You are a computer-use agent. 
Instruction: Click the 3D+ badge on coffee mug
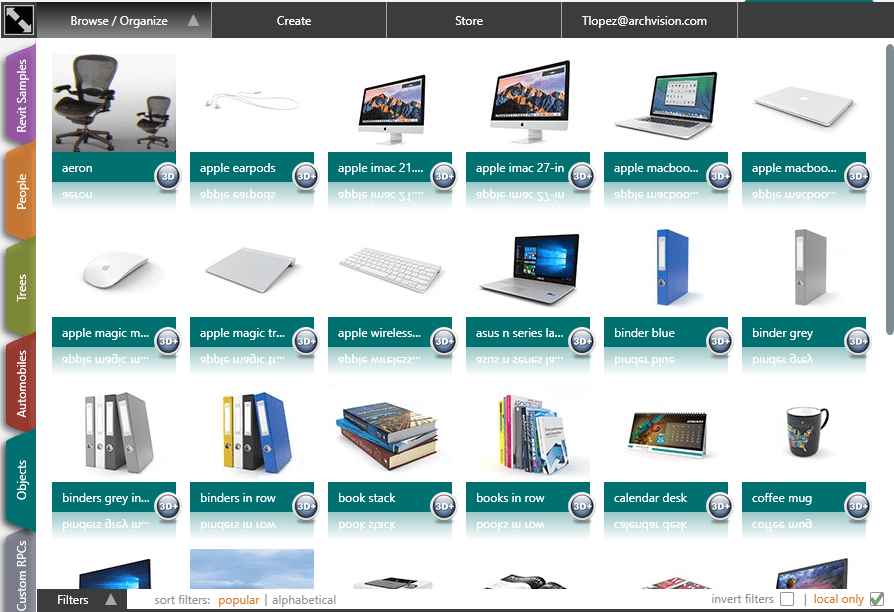click(x=858, y=506)
